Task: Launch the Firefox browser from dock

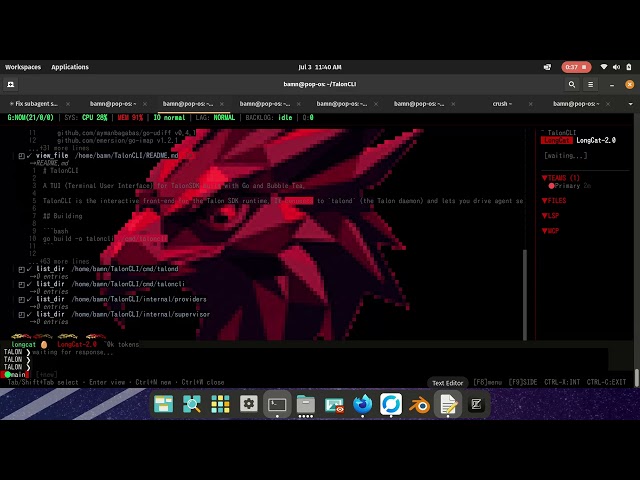Action: [362, 404]
